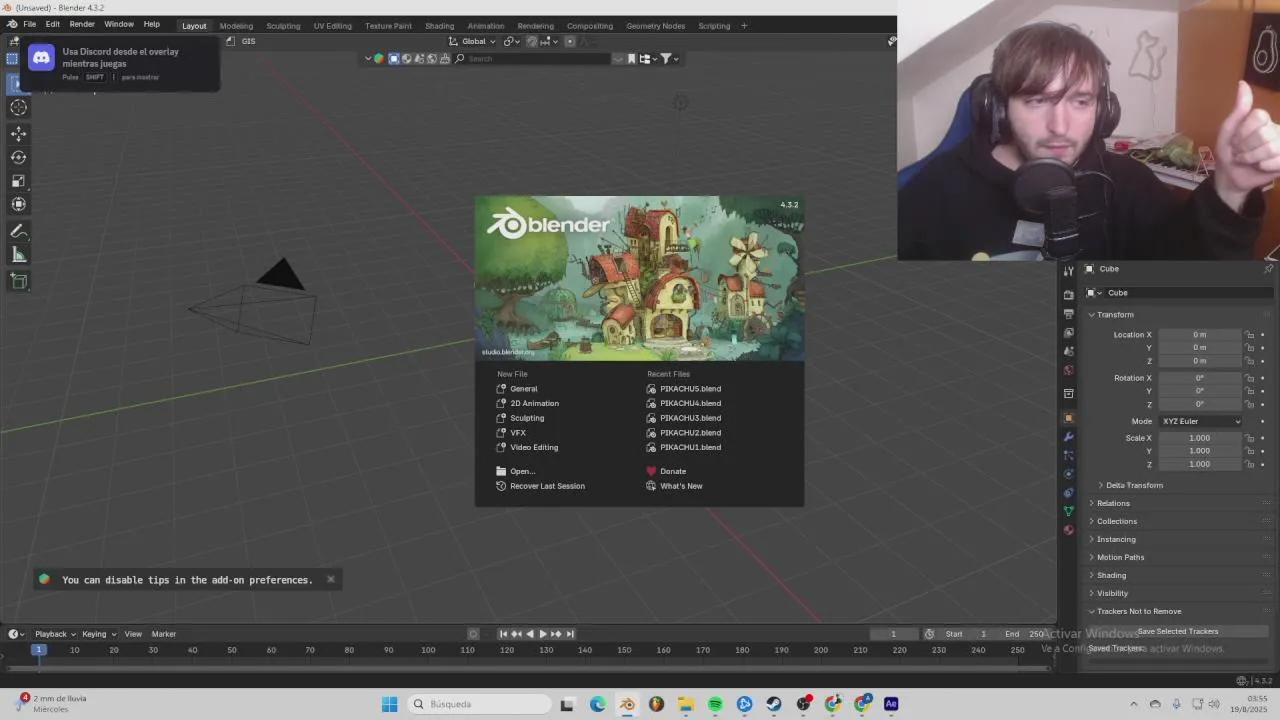Open Steam from the Windows taskbar
1280x720 pixels.
click(x=774, y=704)
